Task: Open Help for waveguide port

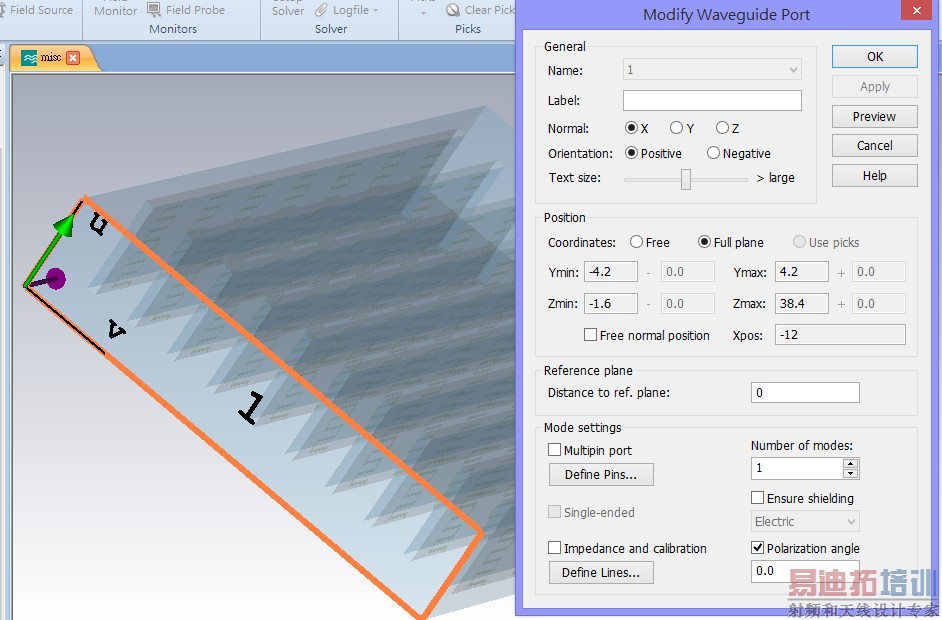Action: [x=875, y=175]
